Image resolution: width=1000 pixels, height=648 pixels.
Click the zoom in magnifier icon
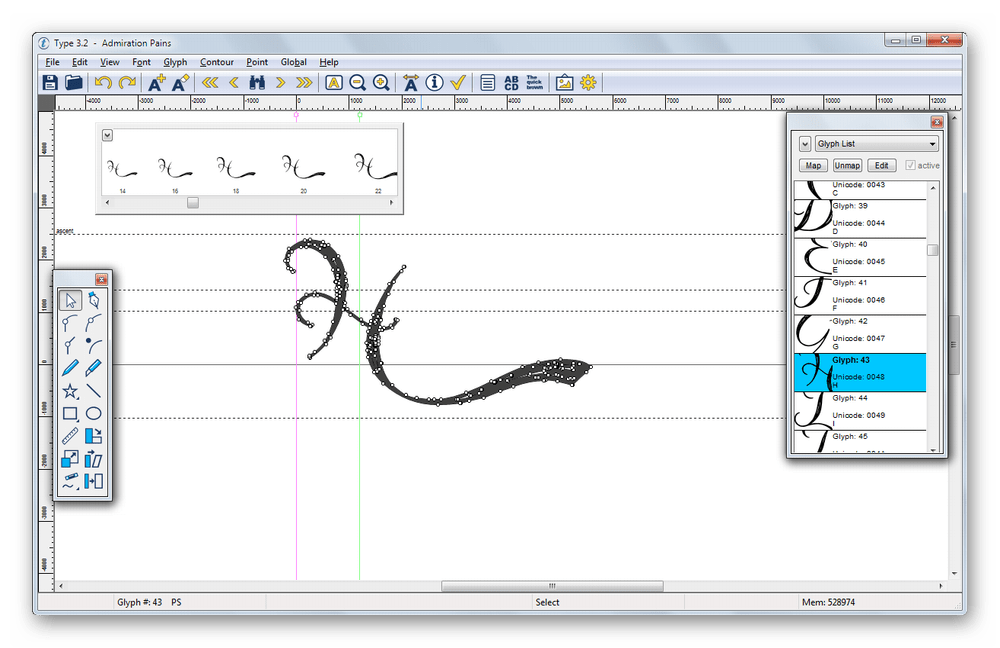coord(381,82)
